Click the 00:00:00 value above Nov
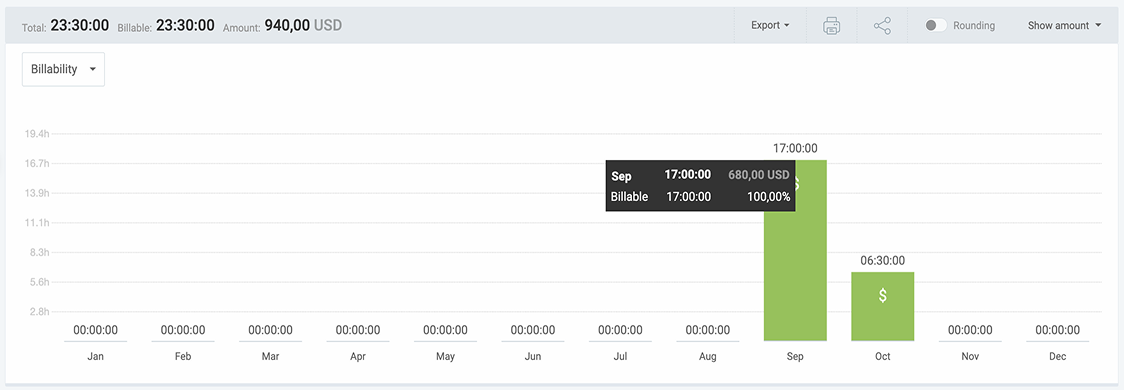The width and height of the screenshot is (1124, 390). pyautogui.click(x=970, y=330)
